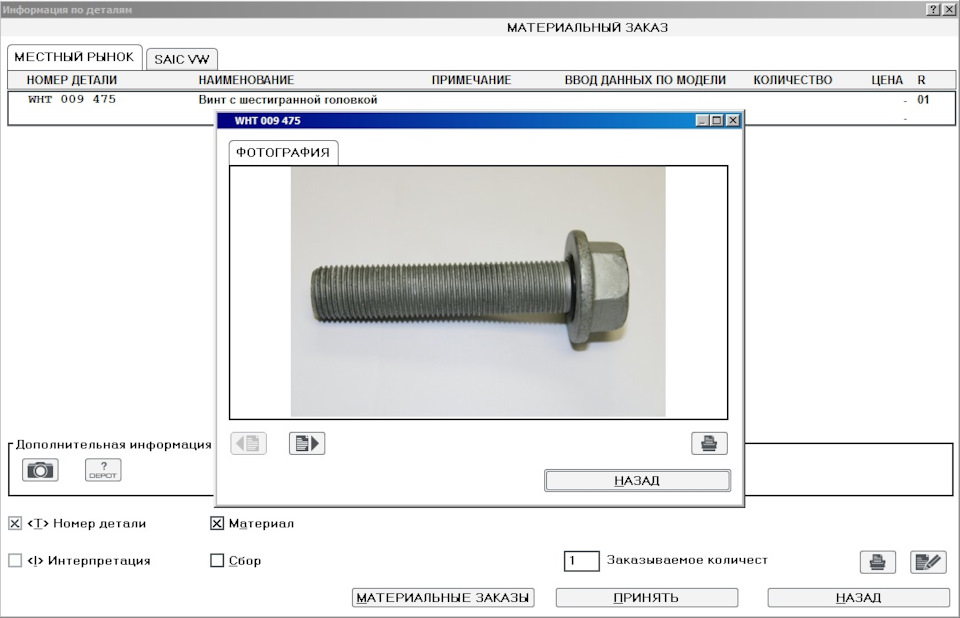Click the DEPOT question icon
This screenshot has height=618, width=960.
[x=104, y=469]
